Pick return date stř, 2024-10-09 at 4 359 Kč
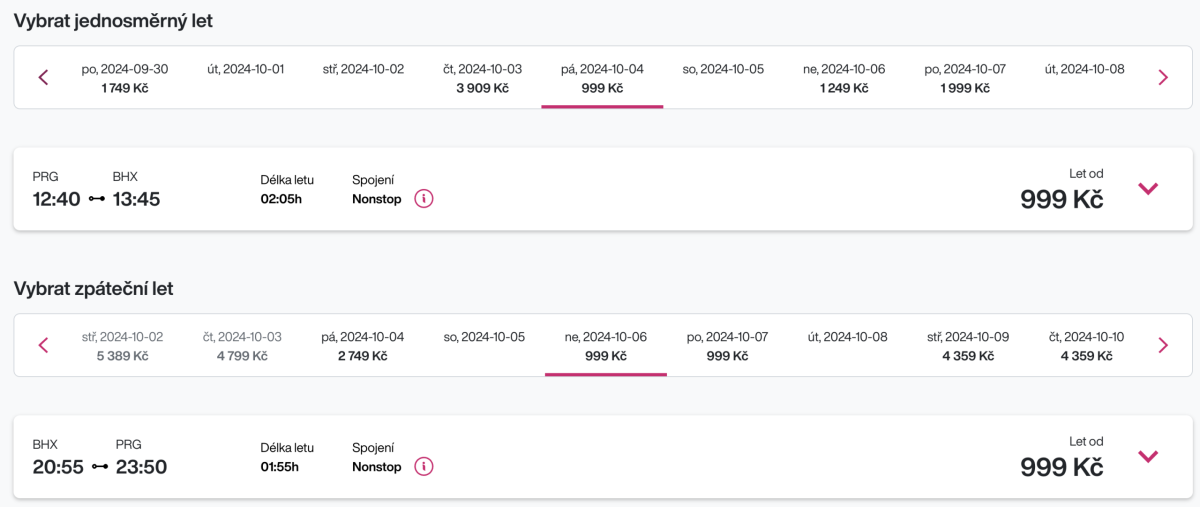The image size is (1200, 507). 967,346
